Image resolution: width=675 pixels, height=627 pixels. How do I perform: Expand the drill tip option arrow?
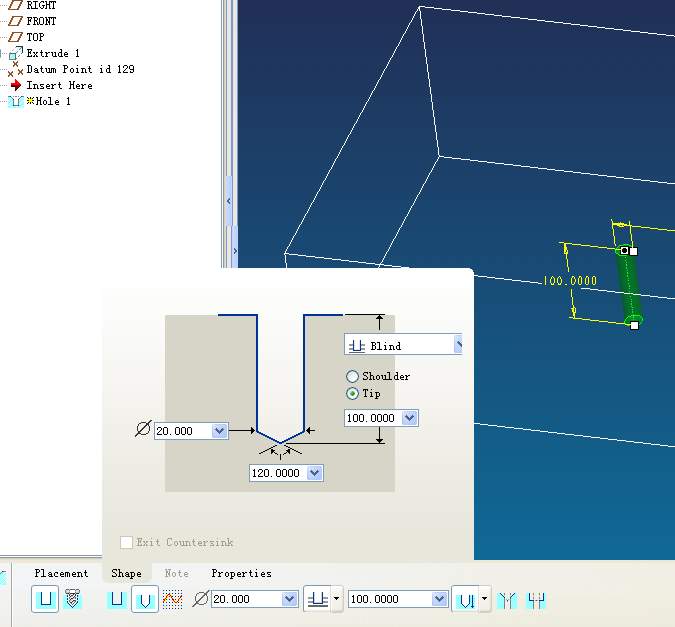coord(485,599)
